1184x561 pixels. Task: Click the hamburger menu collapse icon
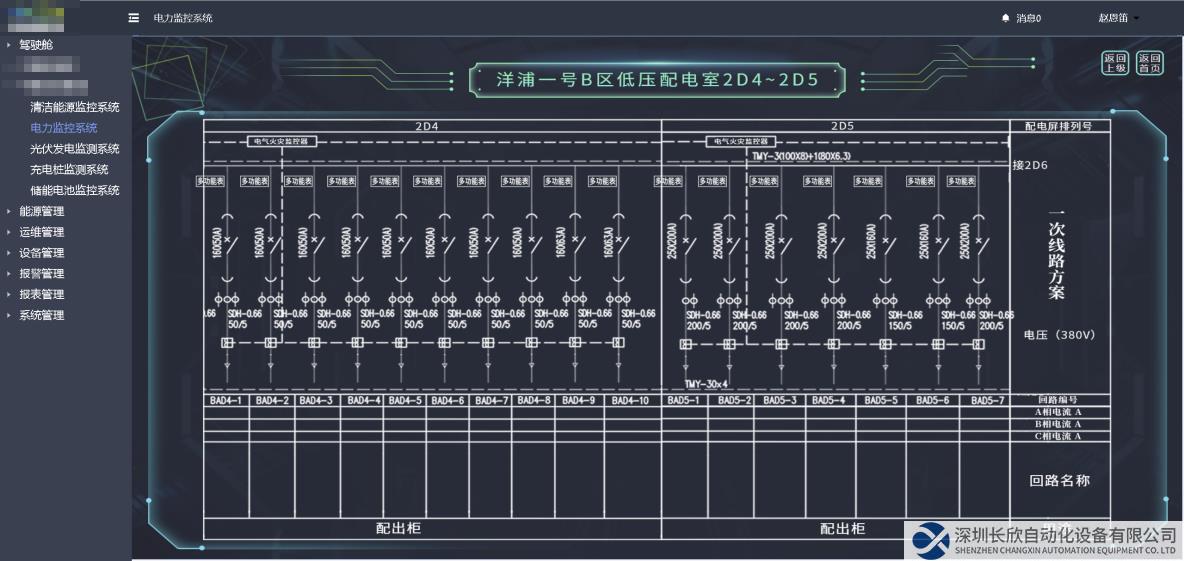[x=133, y=18]
